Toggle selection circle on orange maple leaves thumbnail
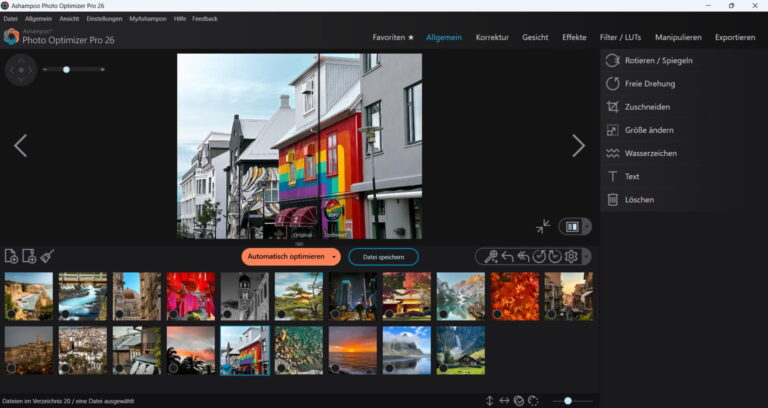The height and width of the screenshot is (408, 768). pyautogui.click(x=497, y=314)
